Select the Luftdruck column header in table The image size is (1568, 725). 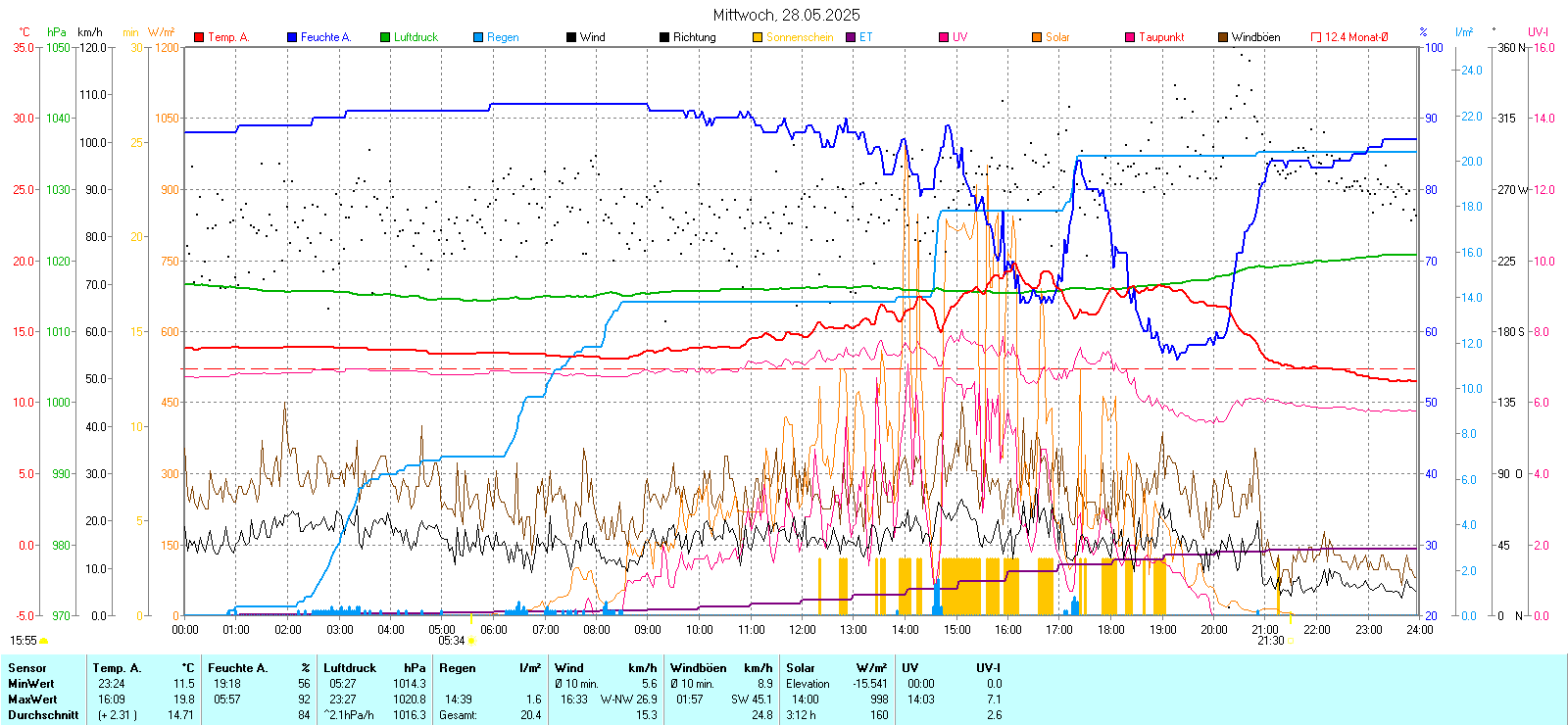350,668
